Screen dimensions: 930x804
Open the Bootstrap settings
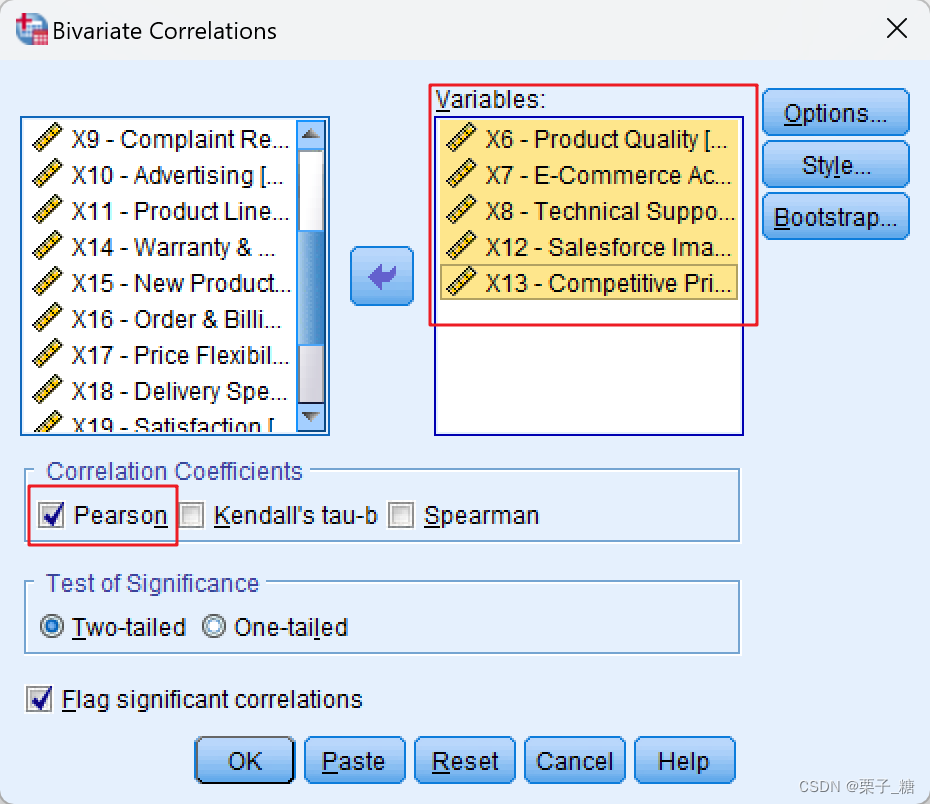coord(835,216)
